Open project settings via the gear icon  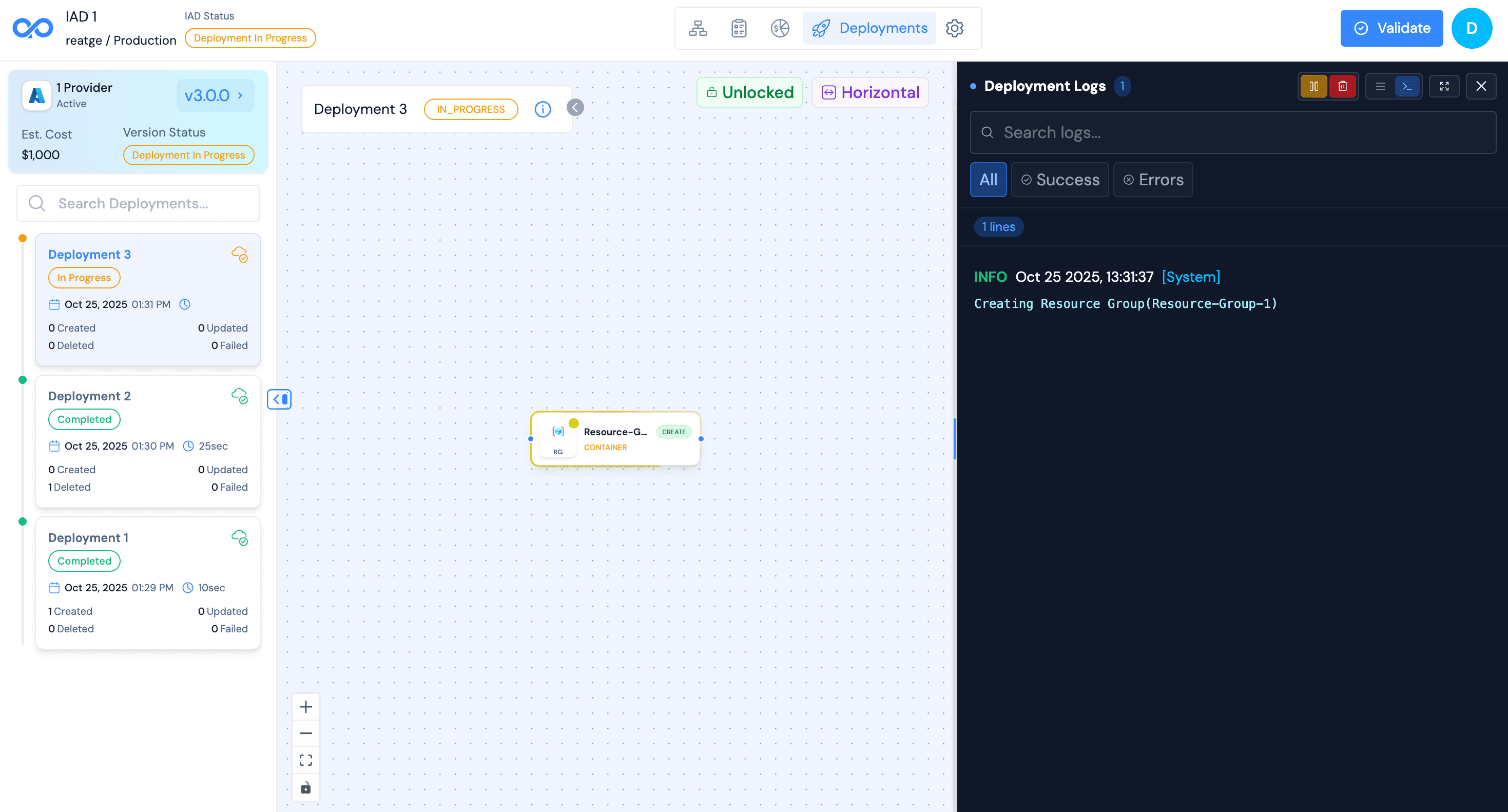coord(955,28)
